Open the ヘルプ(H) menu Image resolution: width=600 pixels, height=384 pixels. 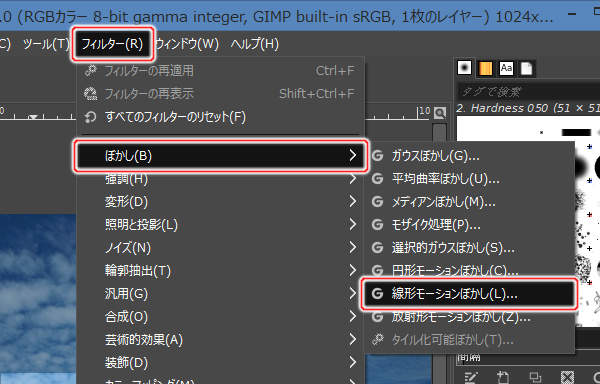point(254,44)
